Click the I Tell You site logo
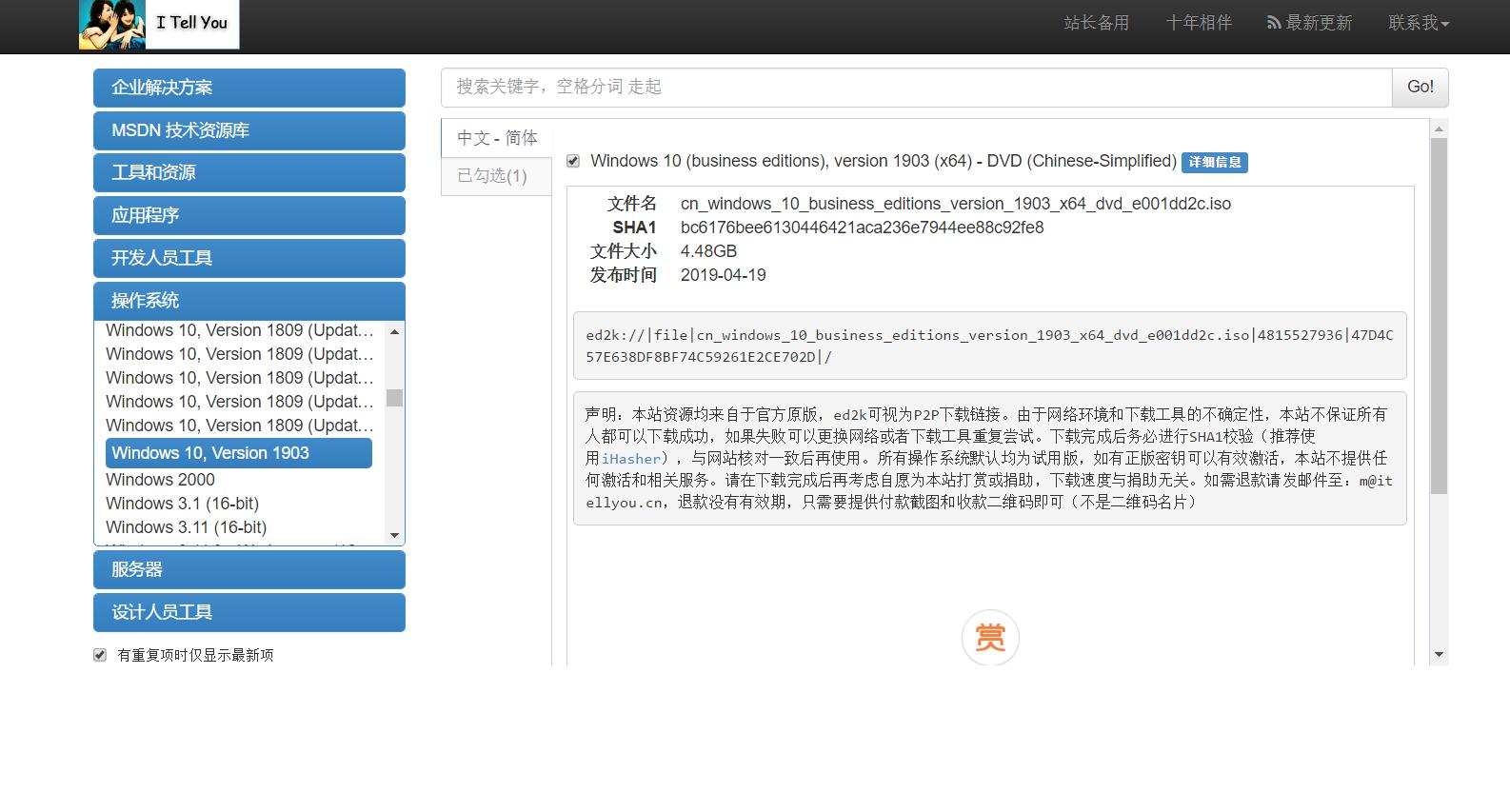Image resolution: width=1510 pixels, height=812 pixels. [x=159, y=24]
